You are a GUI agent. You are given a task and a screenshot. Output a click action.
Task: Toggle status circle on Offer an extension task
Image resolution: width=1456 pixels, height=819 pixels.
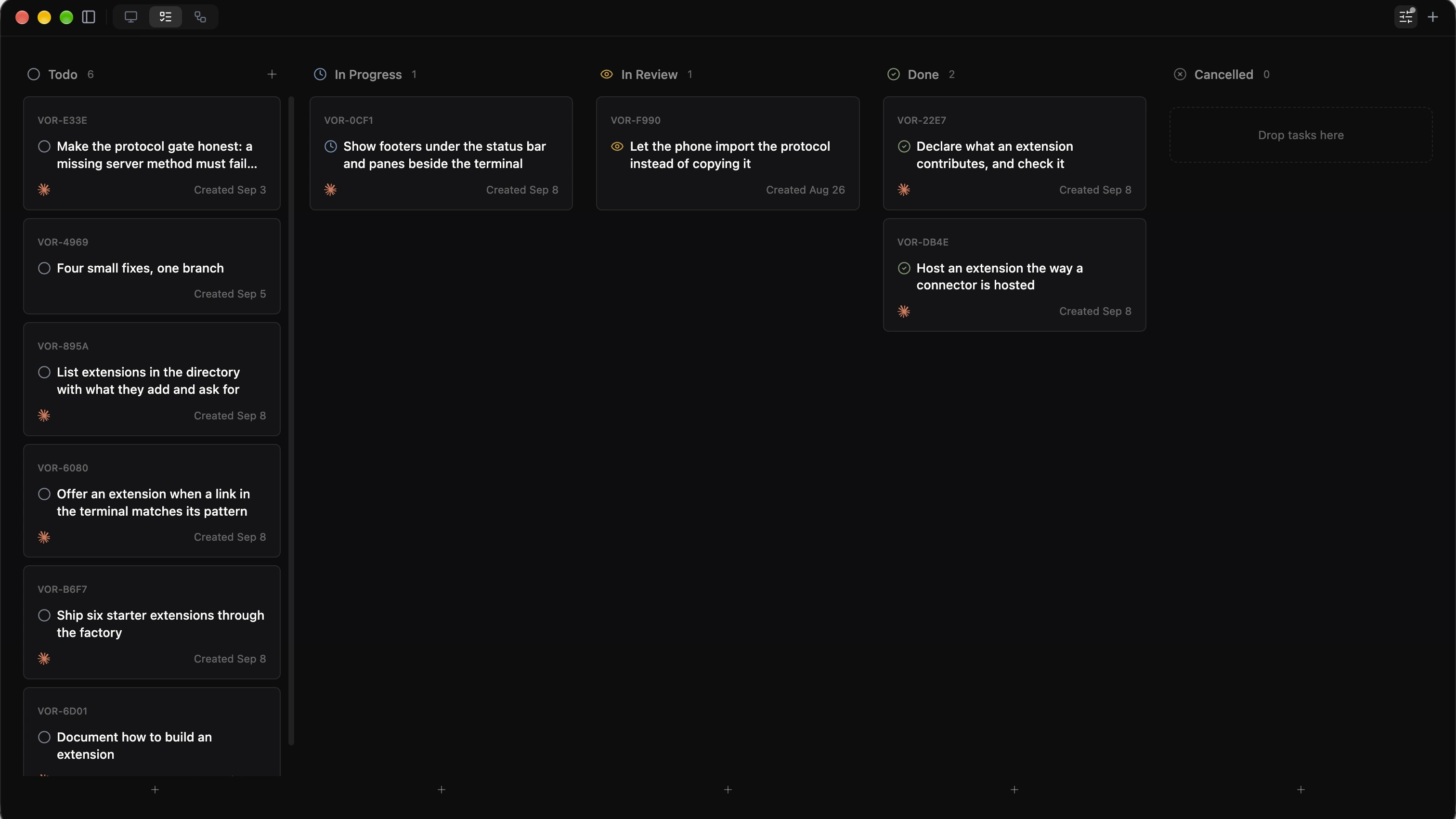pyautogui.click(x=44, y=494)
